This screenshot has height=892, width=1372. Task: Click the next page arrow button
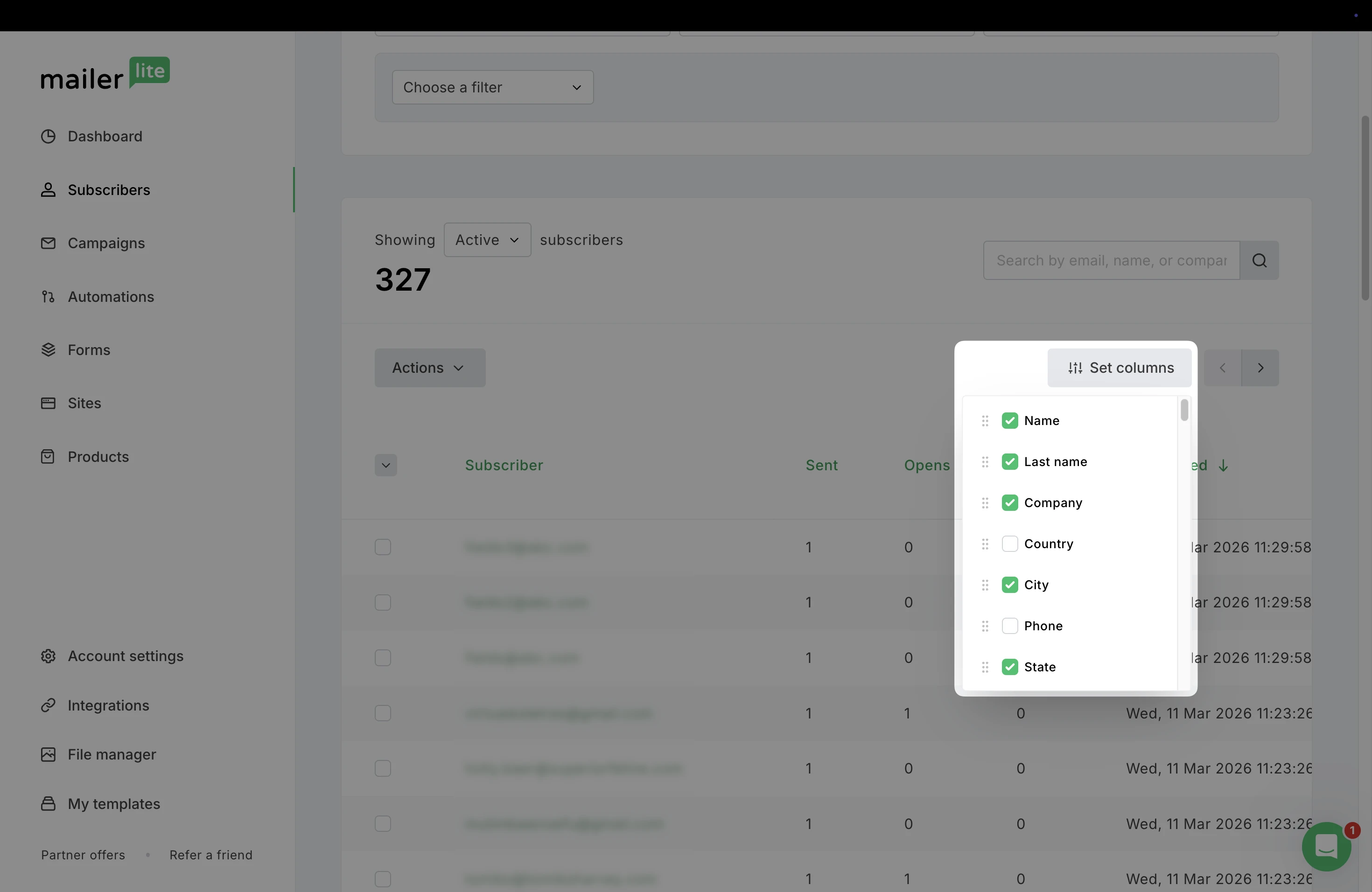pyautogui.click(x=1260, y=368)
